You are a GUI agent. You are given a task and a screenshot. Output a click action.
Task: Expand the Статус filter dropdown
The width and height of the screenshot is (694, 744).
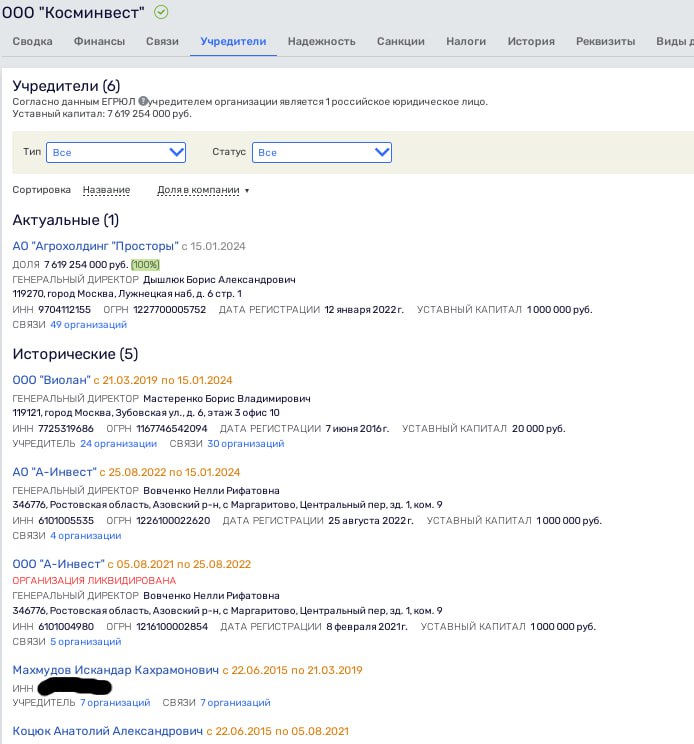coord(322,152)
